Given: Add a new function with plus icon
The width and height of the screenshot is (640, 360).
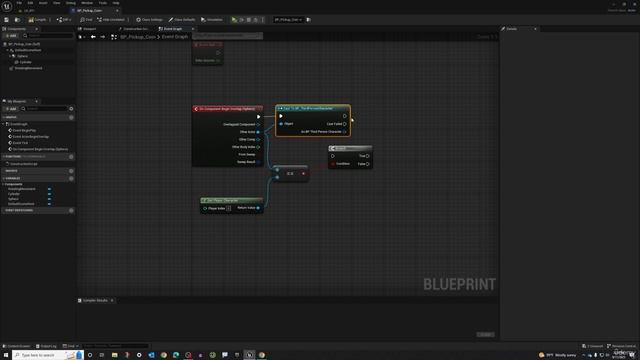Looking at the screenshot, I should 71,157.
